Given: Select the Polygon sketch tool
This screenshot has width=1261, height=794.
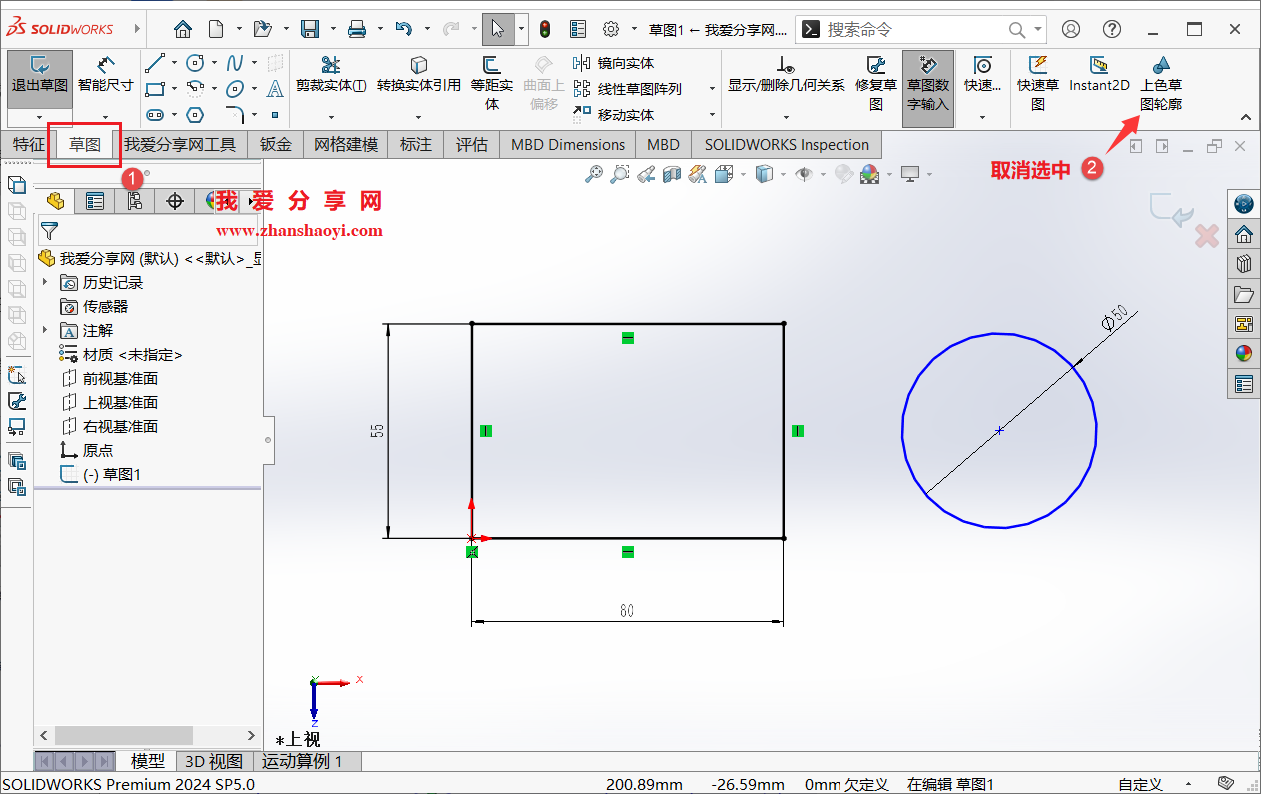Looking at the screenshot, I should [x=196, y=114].
